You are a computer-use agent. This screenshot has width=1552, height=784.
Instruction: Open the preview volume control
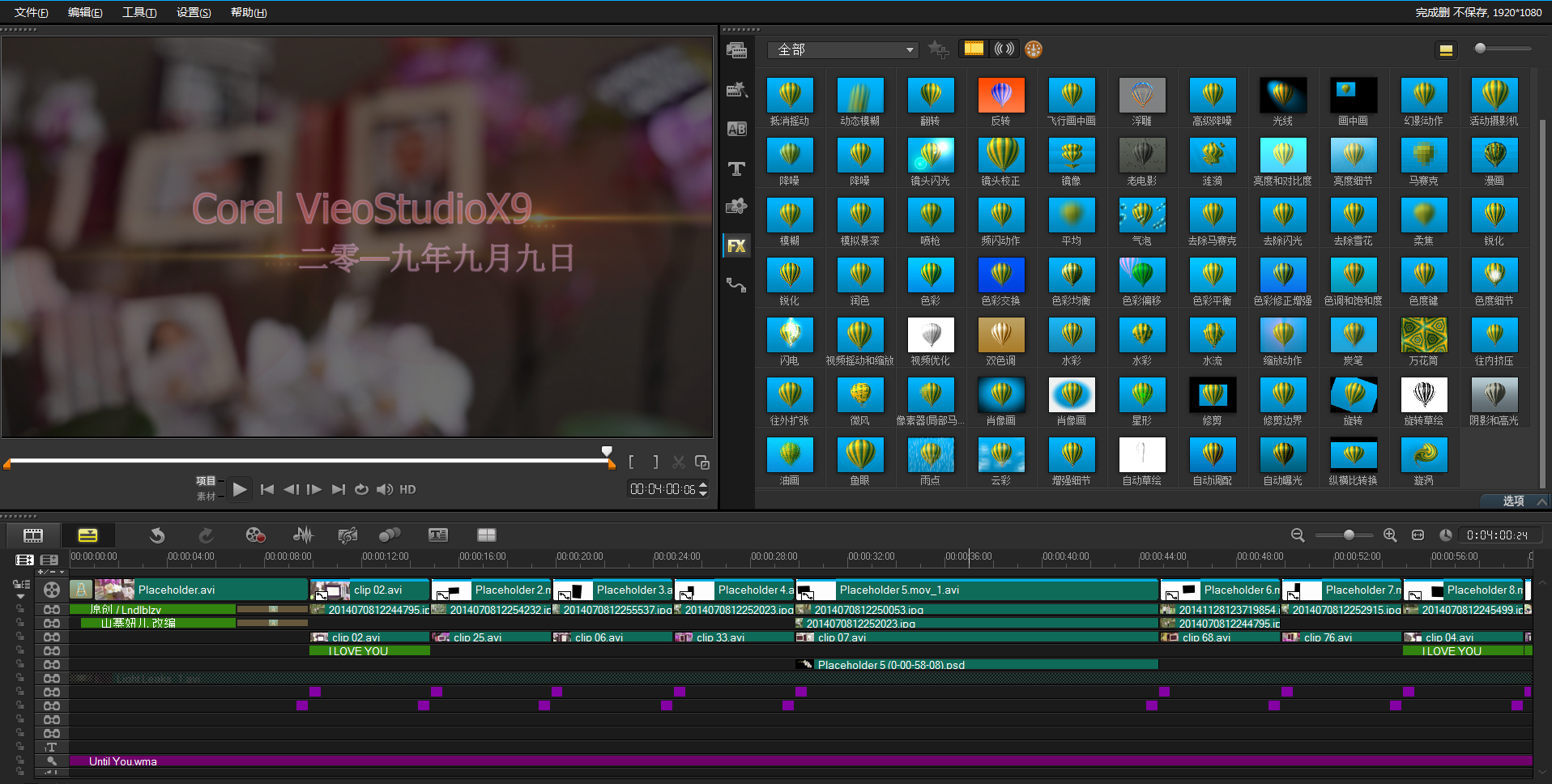(385, 489)
